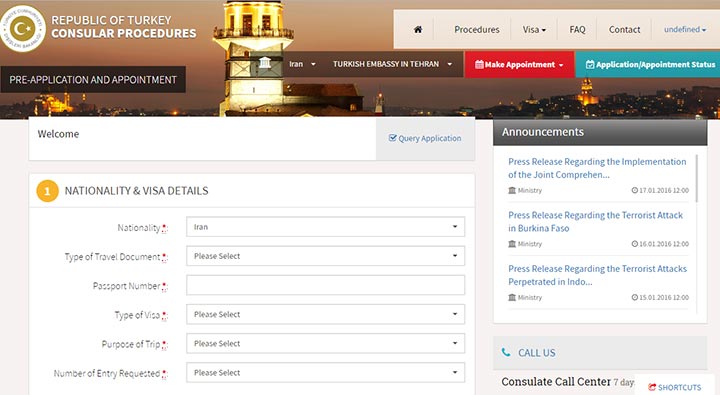
Task: Open Press Release on Burkina Faso attack
Action: 596,221
